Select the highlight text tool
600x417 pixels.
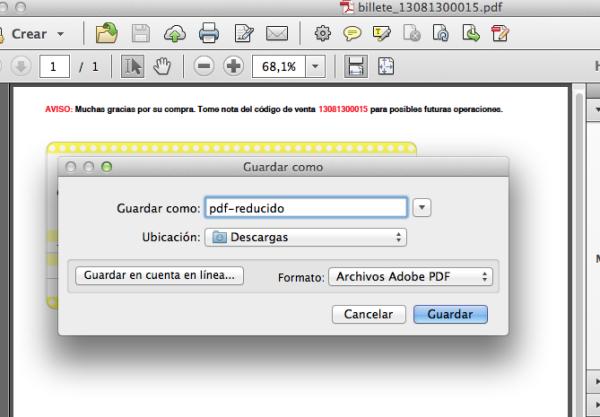coord(382,33)
